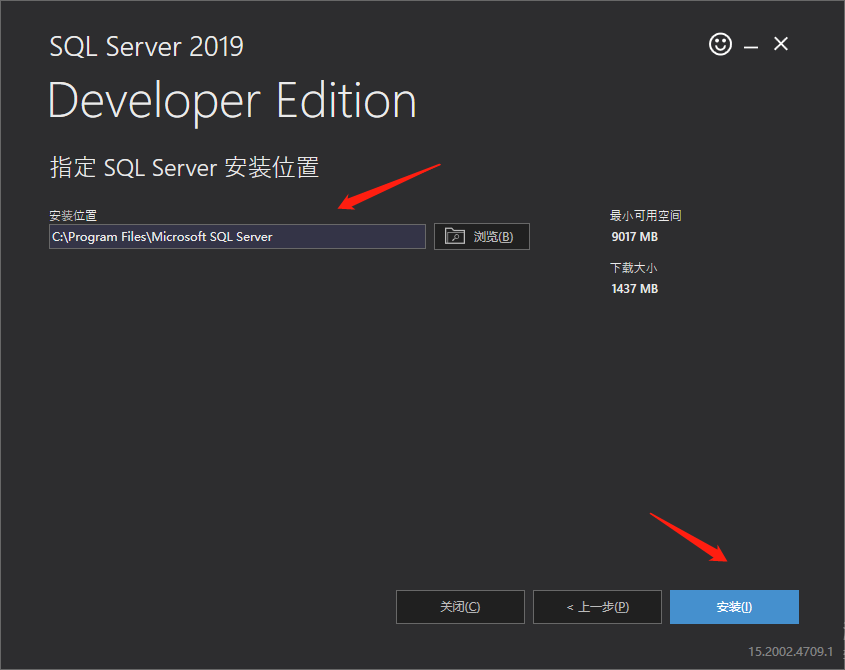The height and width of the screenshot is (670, 845).
Task: Click the 安装位置 label above the path field
Action: pyautogui.click(x=69, y=214)
